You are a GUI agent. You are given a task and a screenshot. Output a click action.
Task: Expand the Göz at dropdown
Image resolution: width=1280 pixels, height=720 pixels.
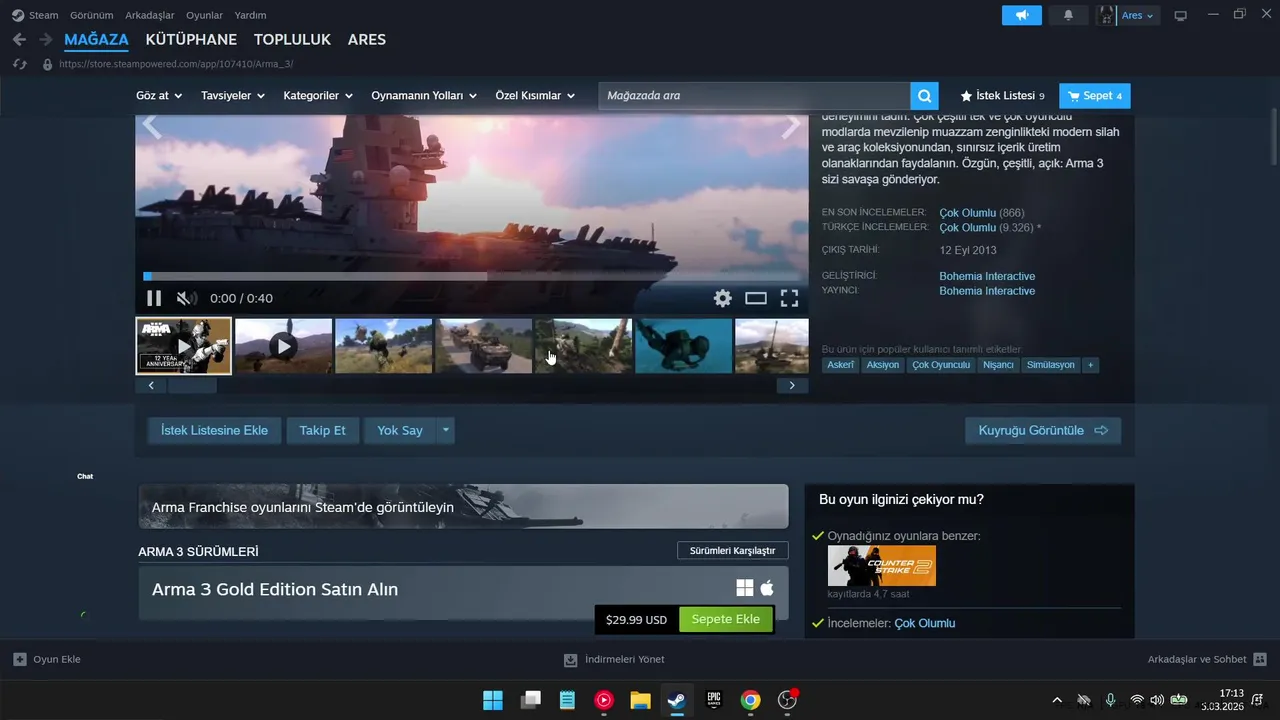pos(159,96)
